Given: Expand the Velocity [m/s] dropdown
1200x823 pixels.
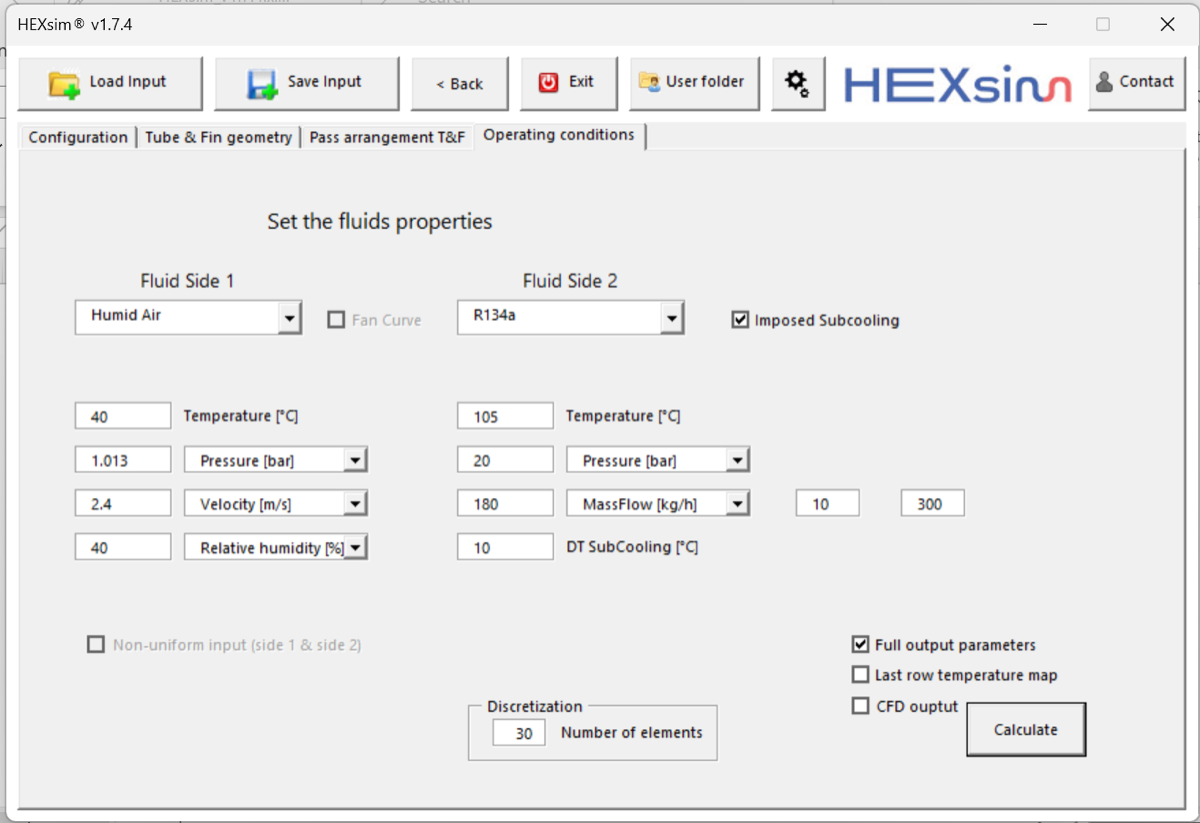Looking at the screenshot, I should pos(355,504).
